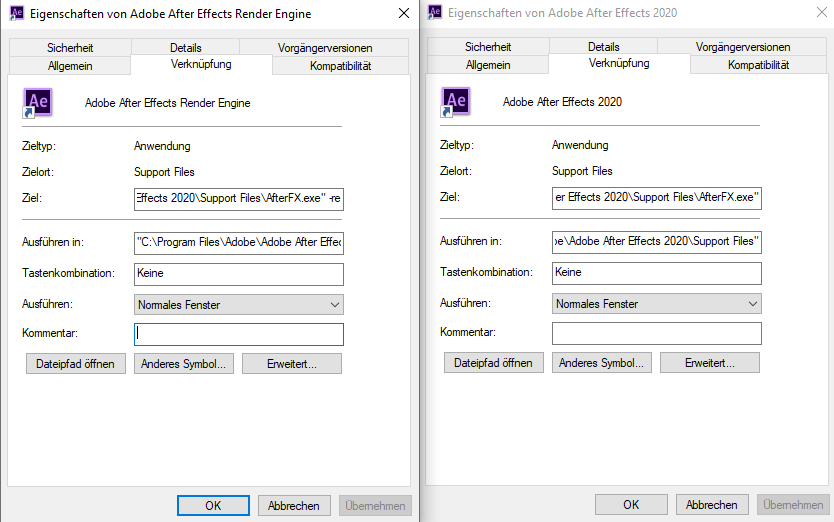Focus Kommentar field in After Effects 2020 dialog
This screenshot has width=834, height=522.
click(x=657, y=334)
